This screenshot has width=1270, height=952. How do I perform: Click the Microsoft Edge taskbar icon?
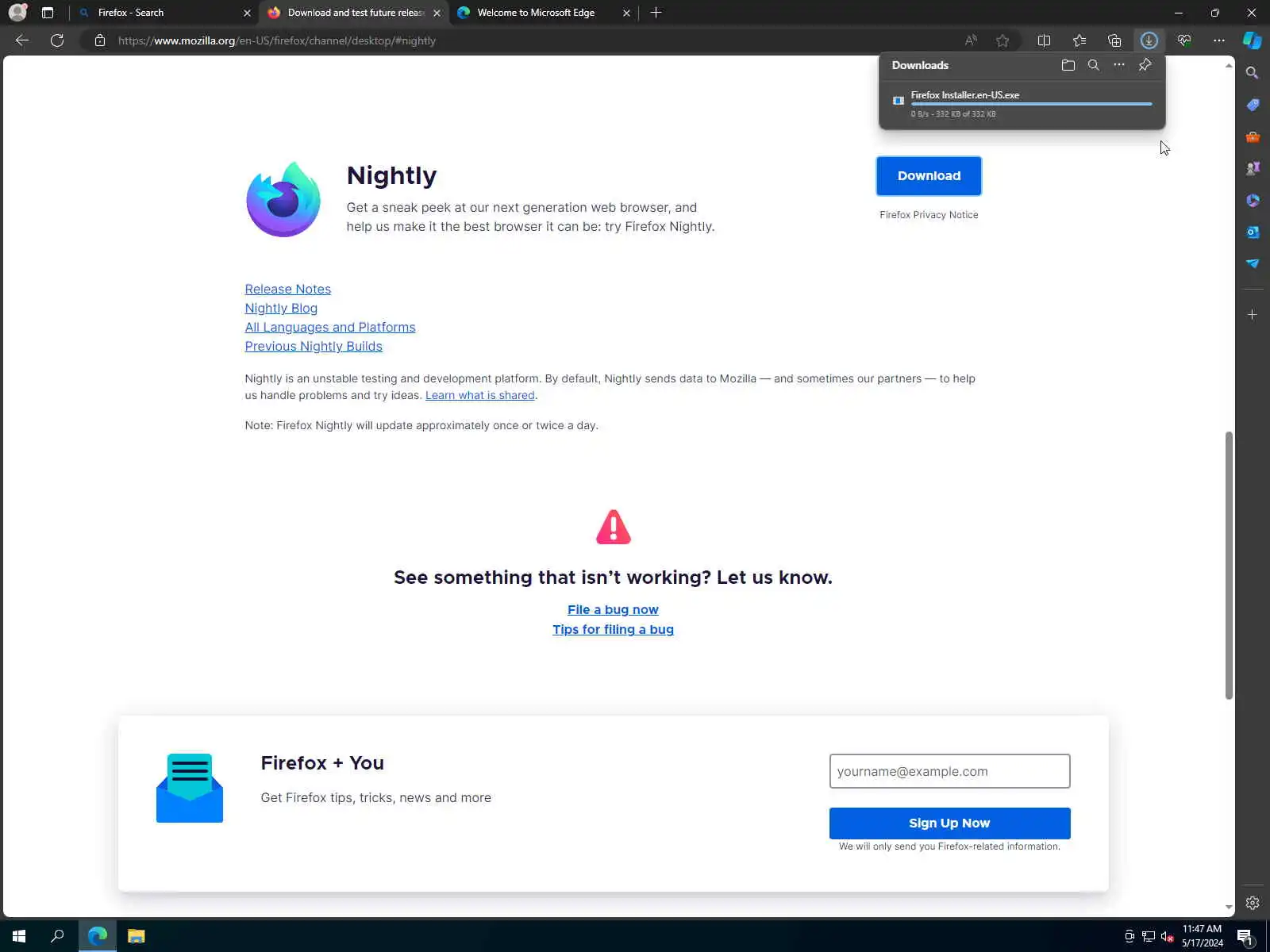click(98, 936)
